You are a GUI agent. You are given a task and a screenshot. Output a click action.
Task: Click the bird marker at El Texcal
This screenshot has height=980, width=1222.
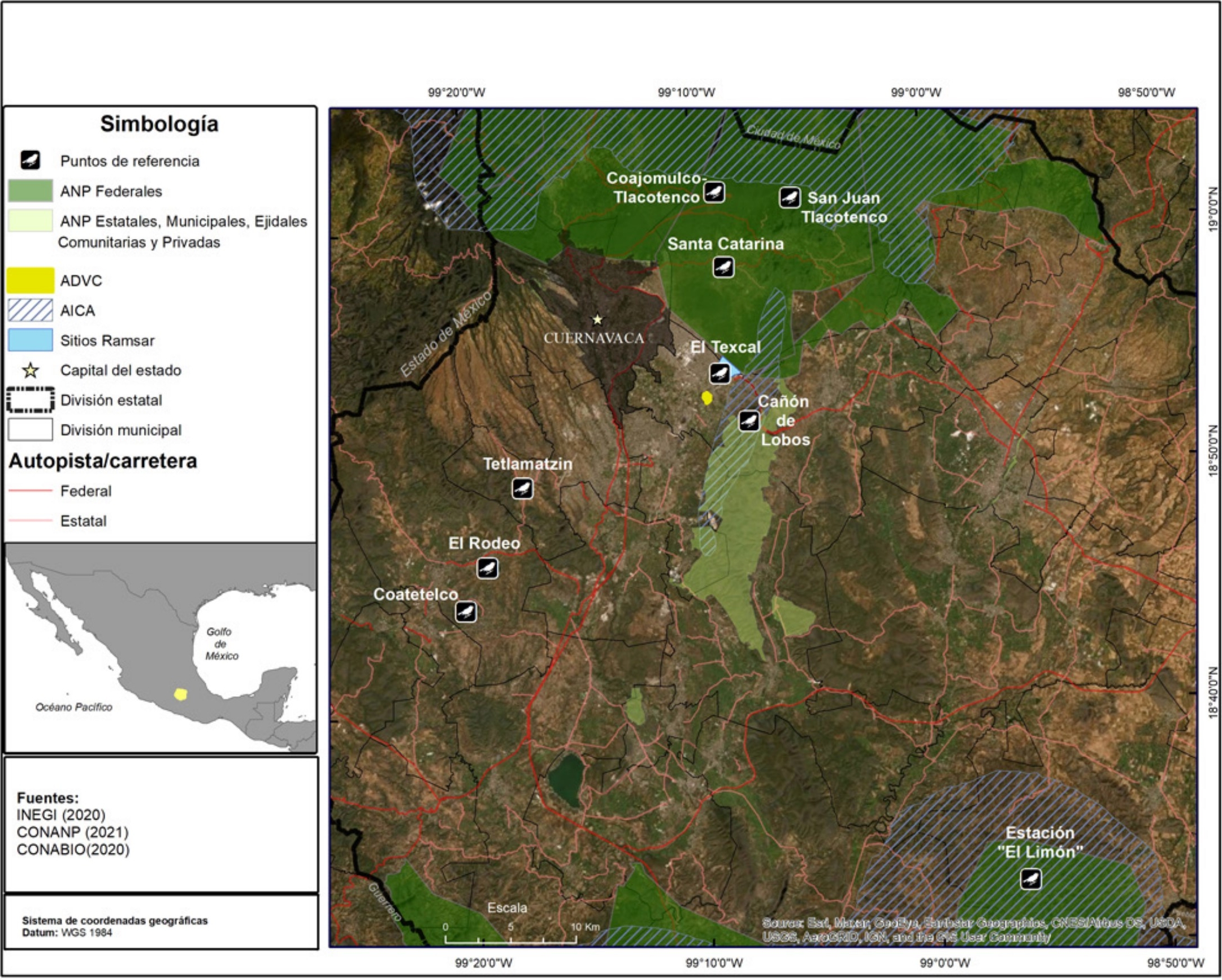[x=720, y=374]
